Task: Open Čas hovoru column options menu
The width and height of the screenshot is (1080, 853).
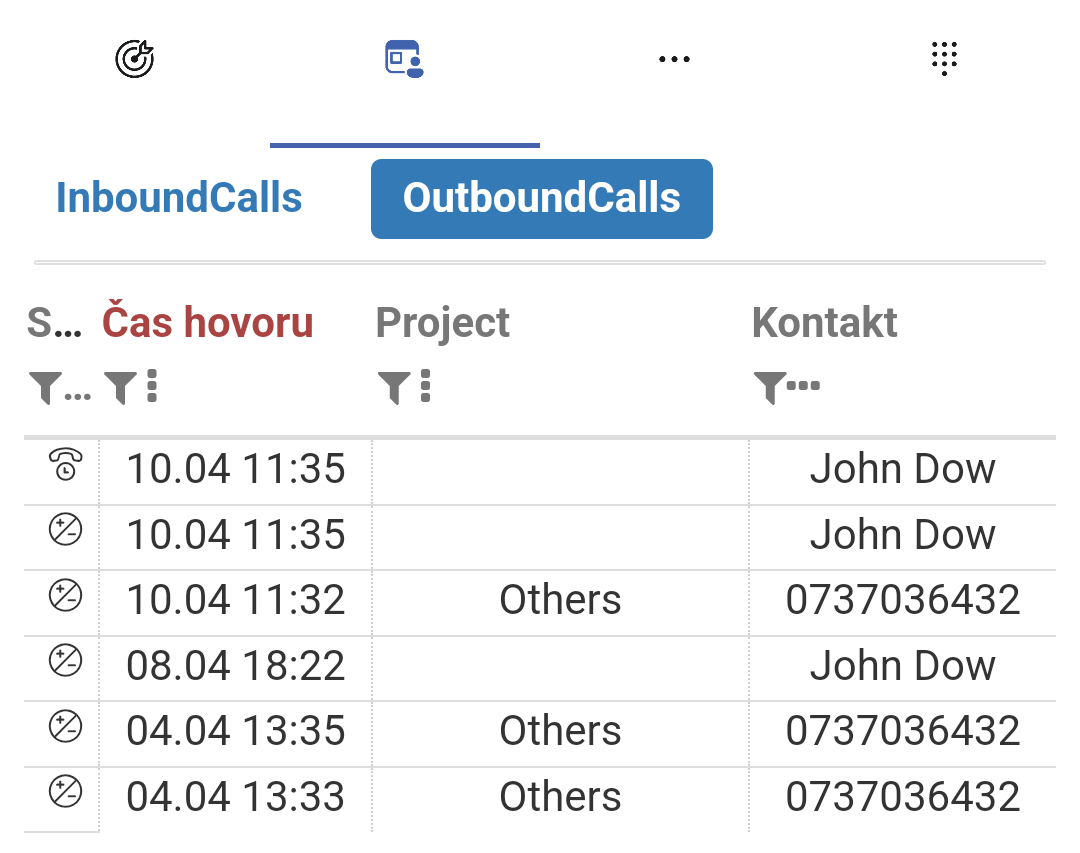Action: [152, 386]
